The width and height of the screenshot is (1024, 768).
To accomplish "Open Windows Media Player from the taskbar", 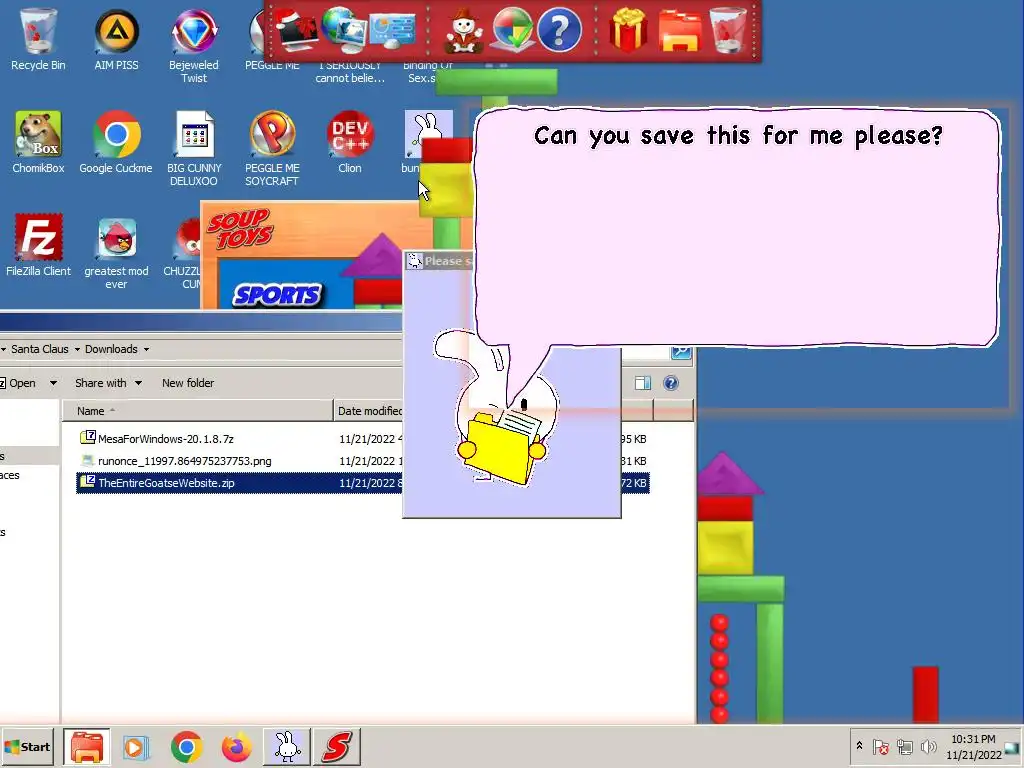I will coord(136,746).
